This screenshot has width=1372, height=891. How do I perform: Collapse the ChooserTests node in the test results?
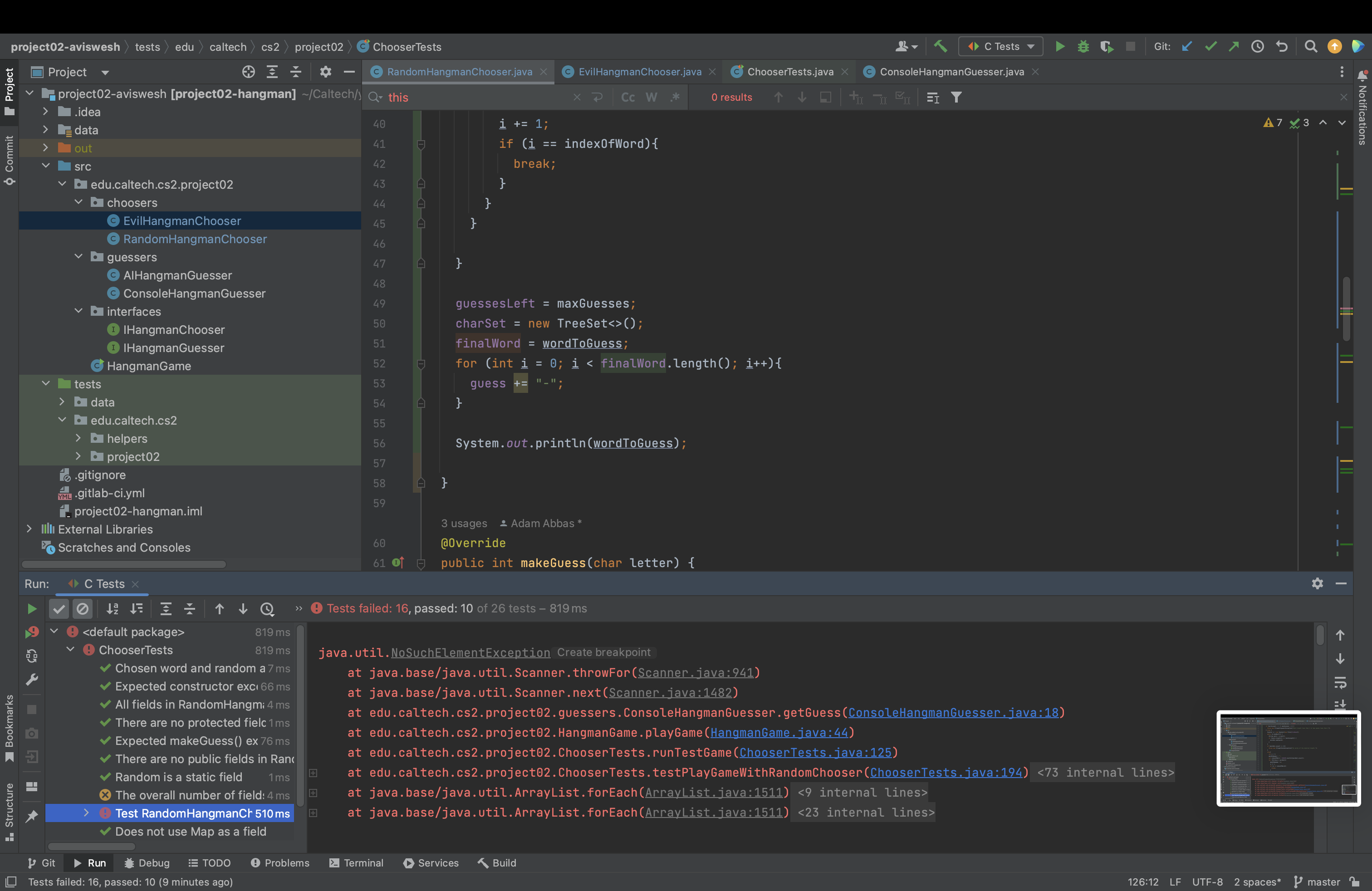[x=70, y=650]
